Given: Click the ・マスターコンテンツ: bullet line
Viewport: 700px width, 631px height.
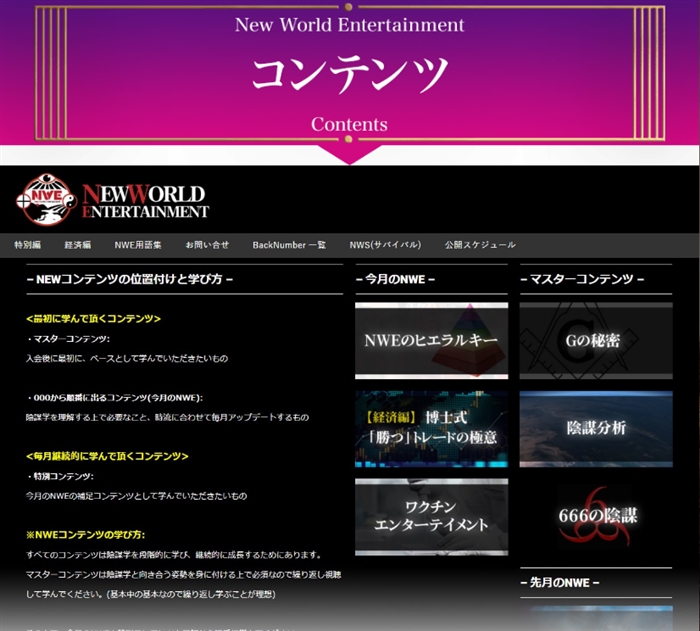Looking at the screenshot, I should point(68,339).
